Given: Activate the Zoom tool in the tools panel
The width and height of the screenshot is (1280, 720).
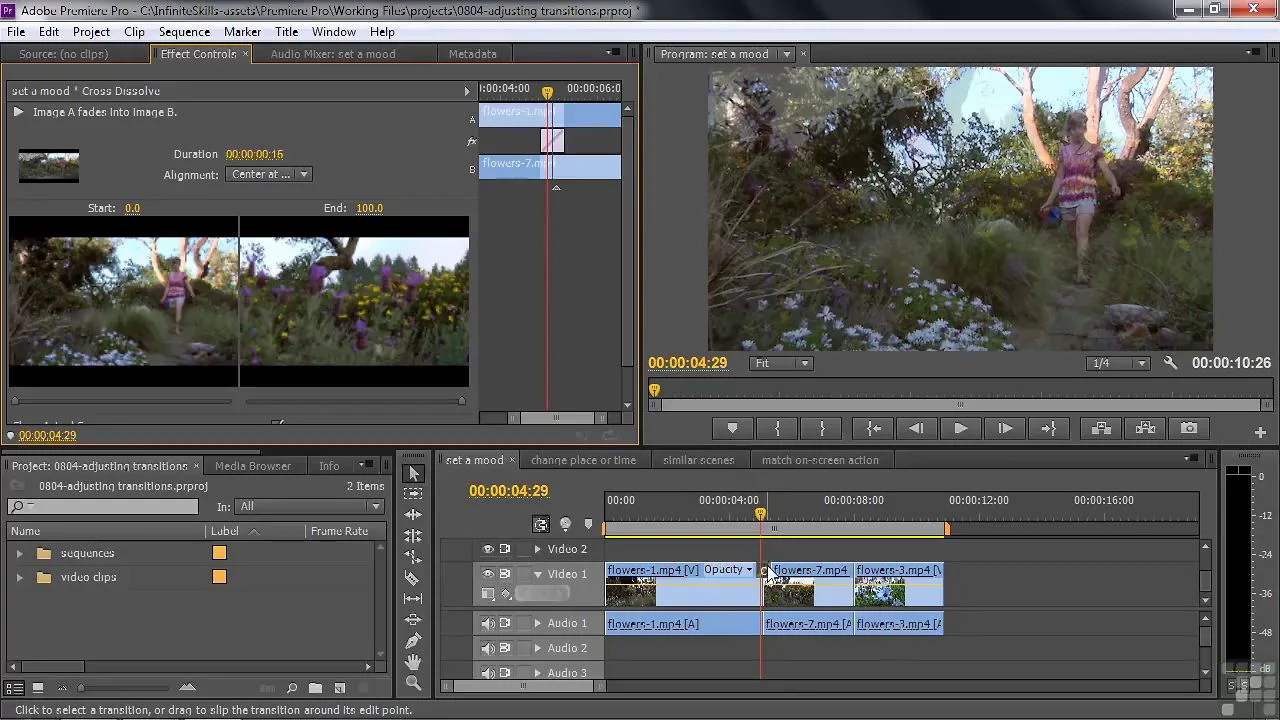Looking at the screenshot, I should tap(412, 683).
